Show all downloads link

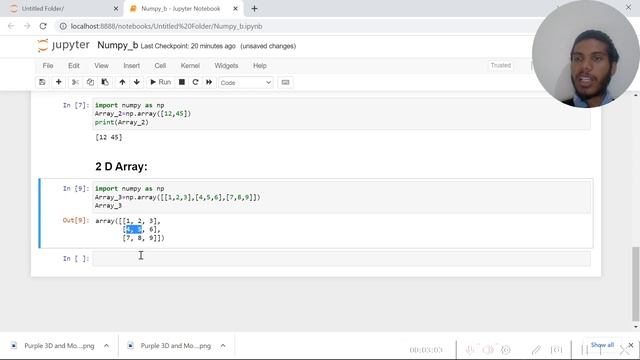coord(602,345)
